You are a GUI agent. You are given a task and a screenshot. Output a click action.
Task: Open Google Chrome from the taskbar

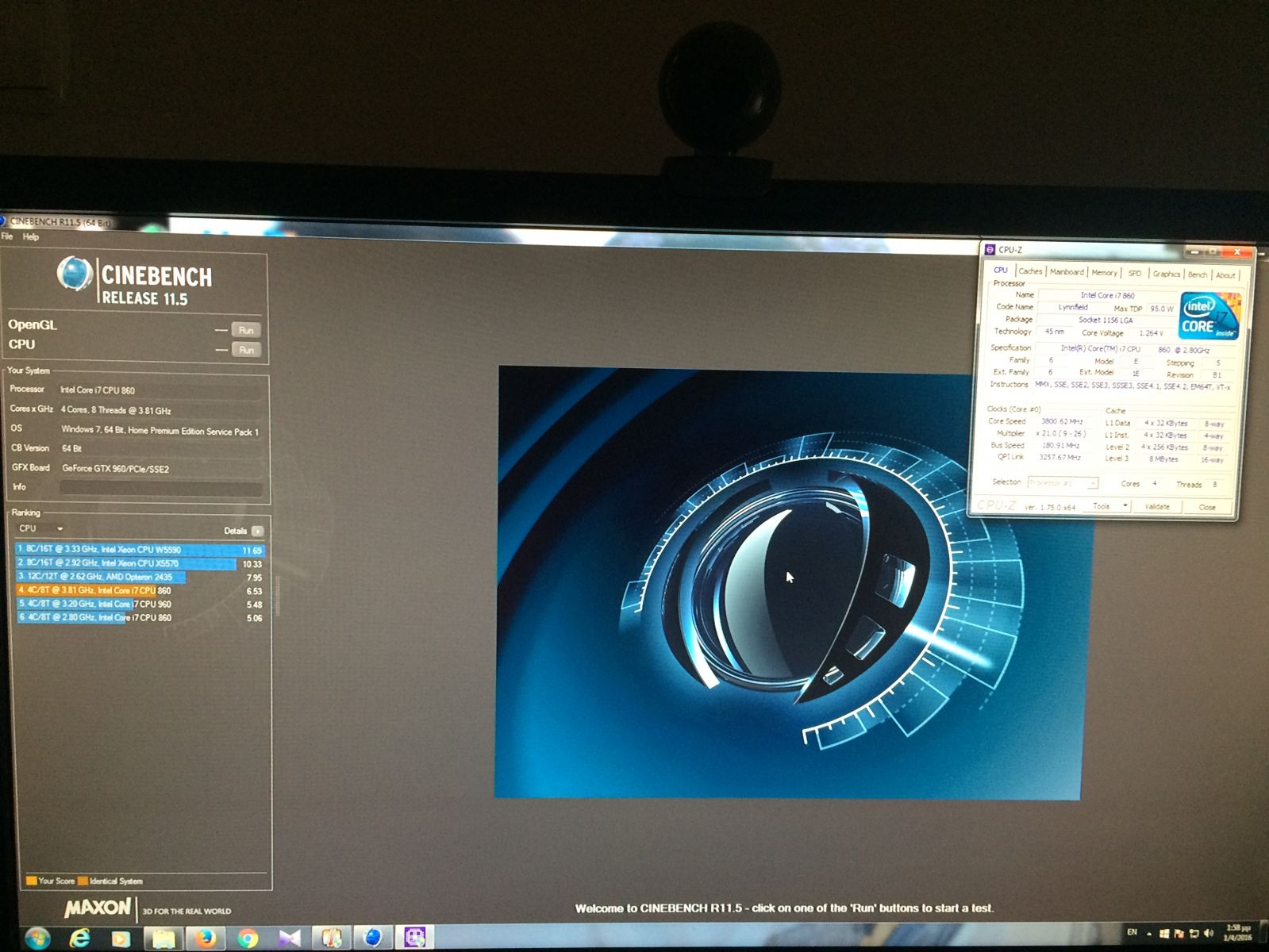coord(248,939)
